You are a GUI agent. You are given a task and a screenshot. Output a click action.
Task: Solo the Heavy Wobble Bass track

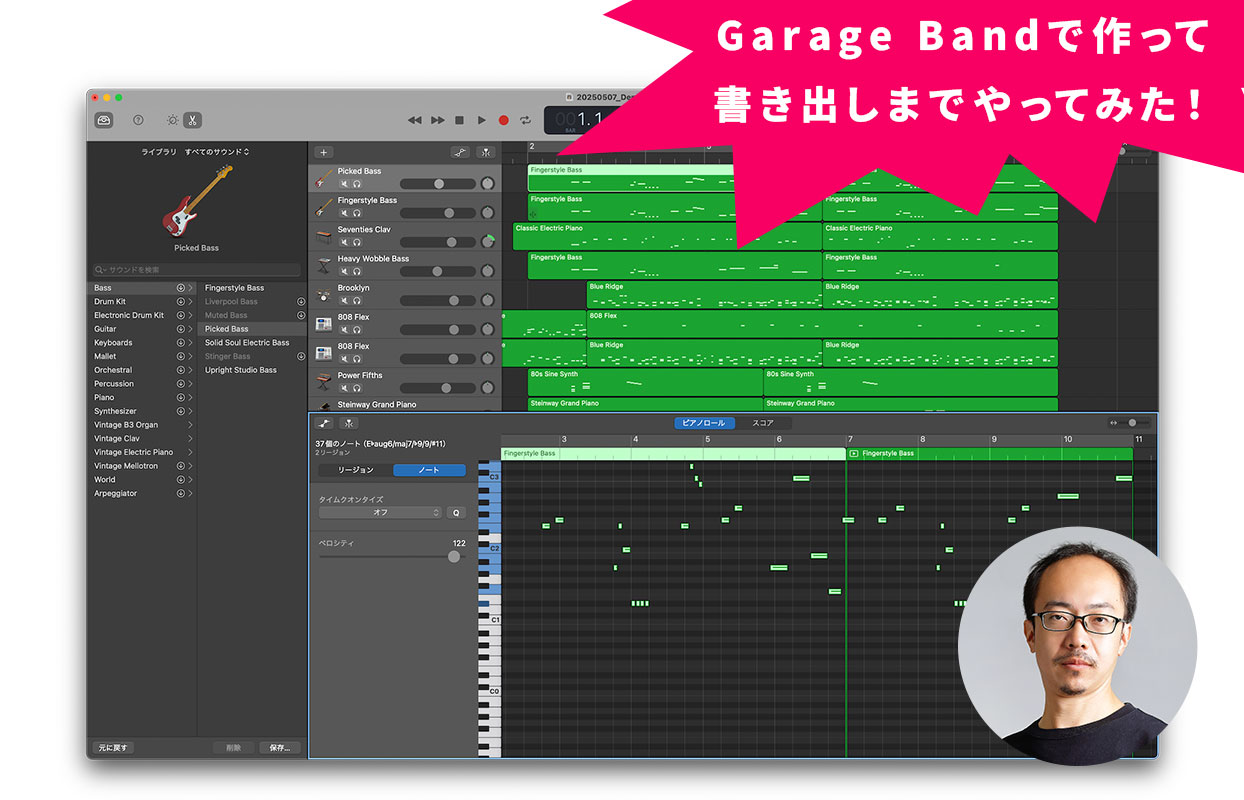tap(357, 271)
